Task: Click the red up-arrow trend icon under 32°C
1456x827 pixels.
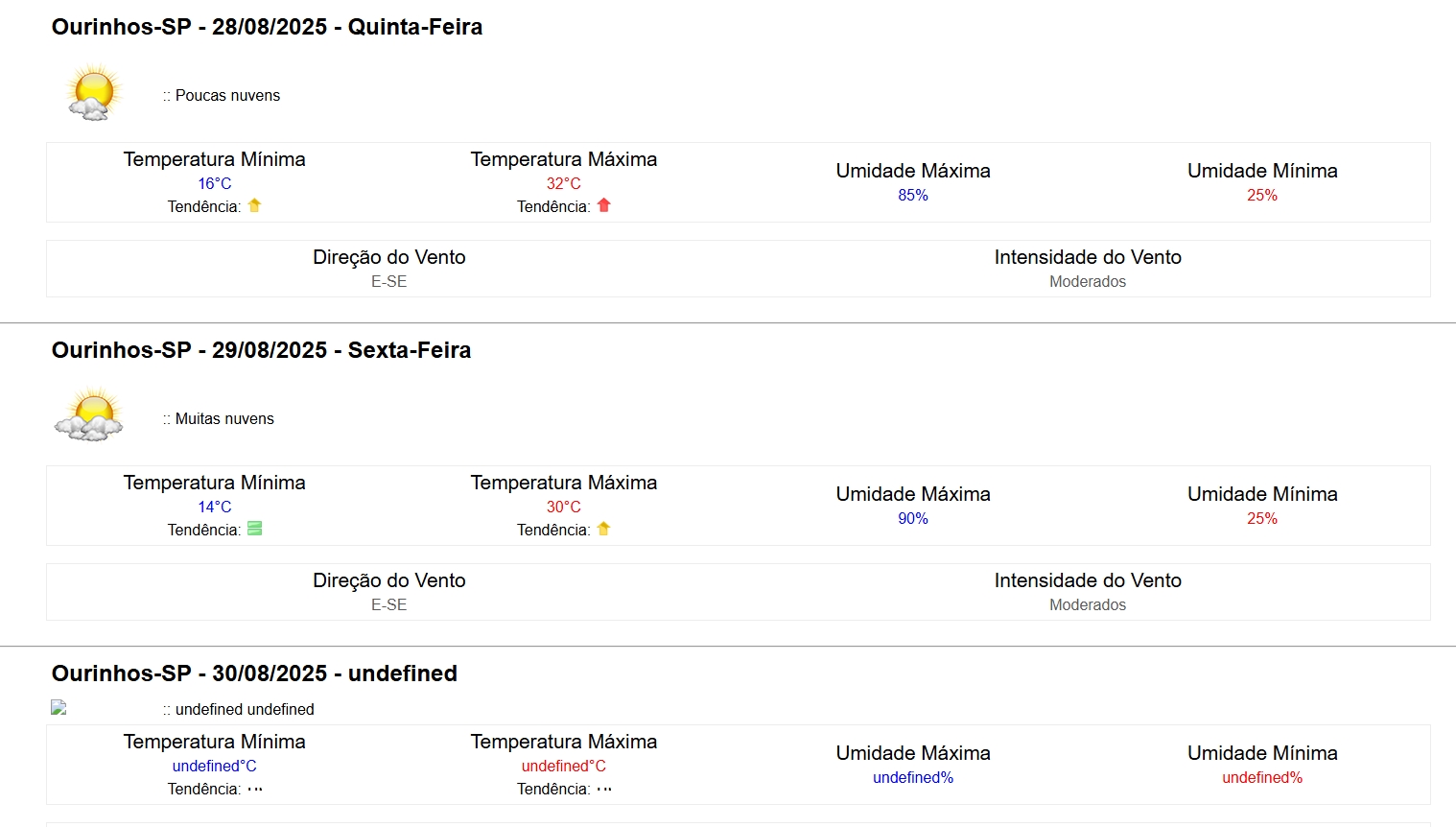Action: (603, 205)
